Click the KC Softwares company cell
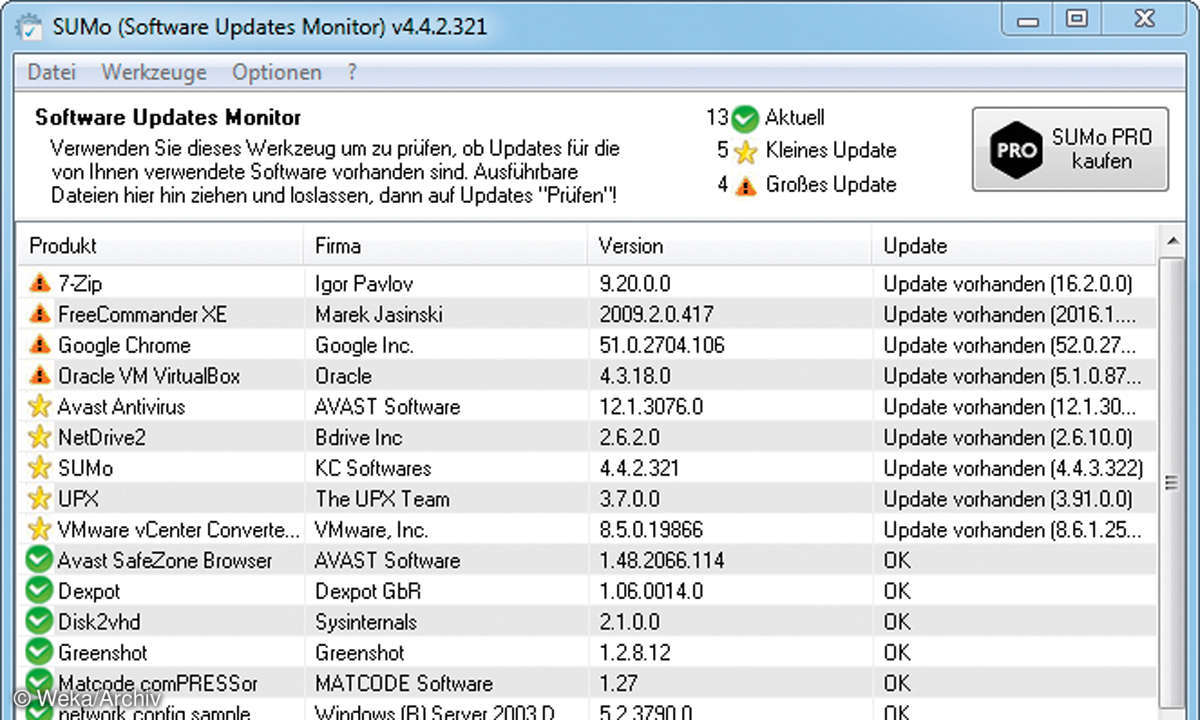The image size is (1200, 720). click(x=373, y=468)
